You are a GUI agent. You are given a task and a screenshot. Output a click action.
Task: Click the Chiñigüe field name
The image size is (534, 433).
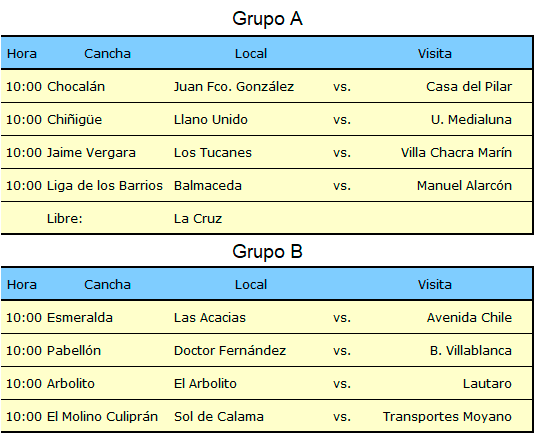pyautogui.click(x=74, y=120)
